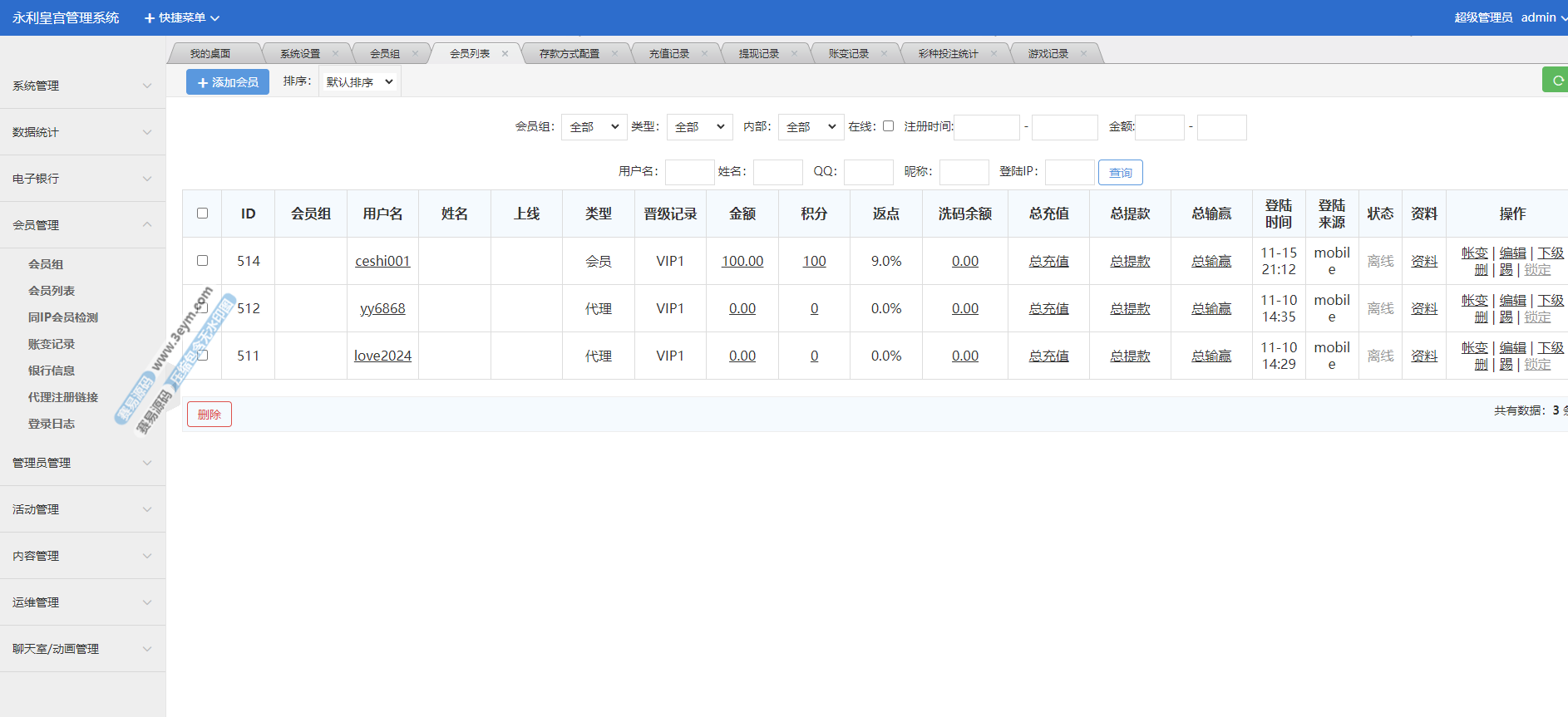1568x717 pixels.
Task: Click the 查询 search button
Action: [1120, 173]
